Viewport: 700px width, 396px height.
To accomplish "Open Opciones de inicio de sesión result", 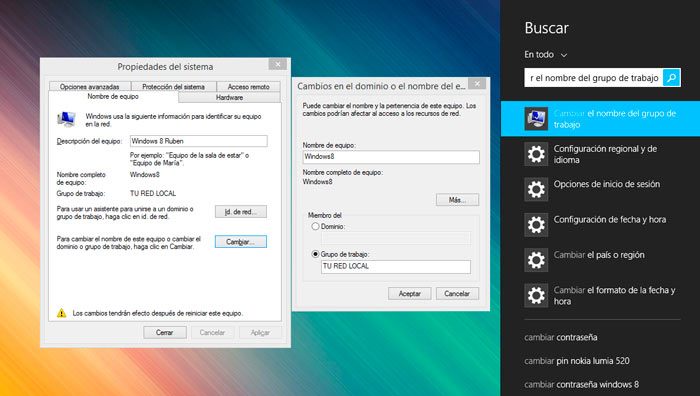I will (600, 189).
